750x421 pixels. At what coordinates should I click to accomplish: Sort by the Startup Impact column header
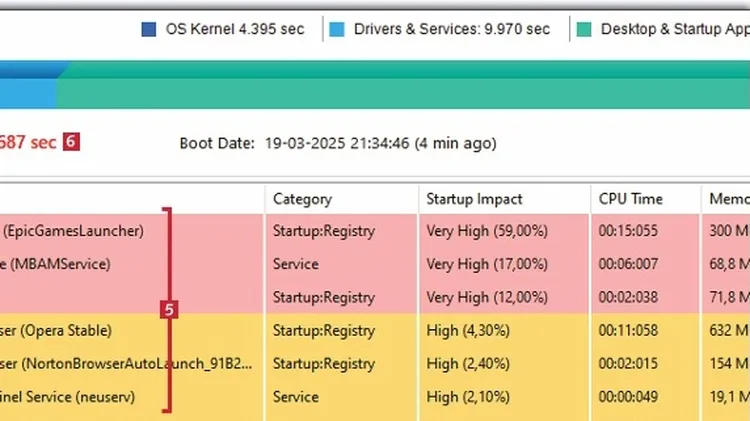coord(474,198)
